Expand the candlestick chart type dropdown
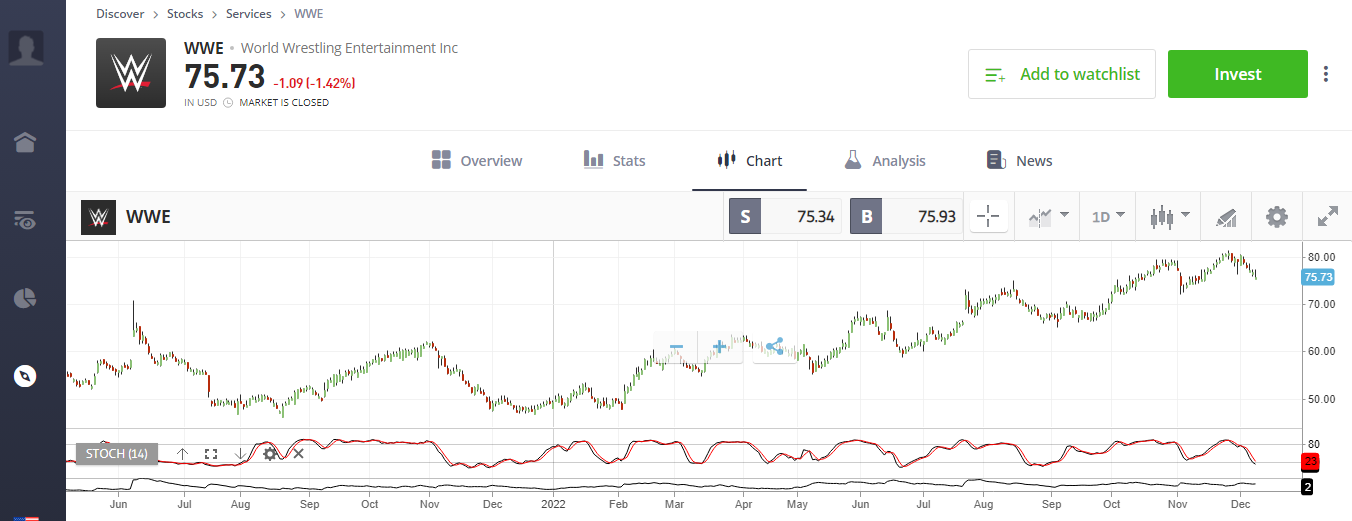The width and height of the screenshot is (1352, 521). click(1168, 216)
